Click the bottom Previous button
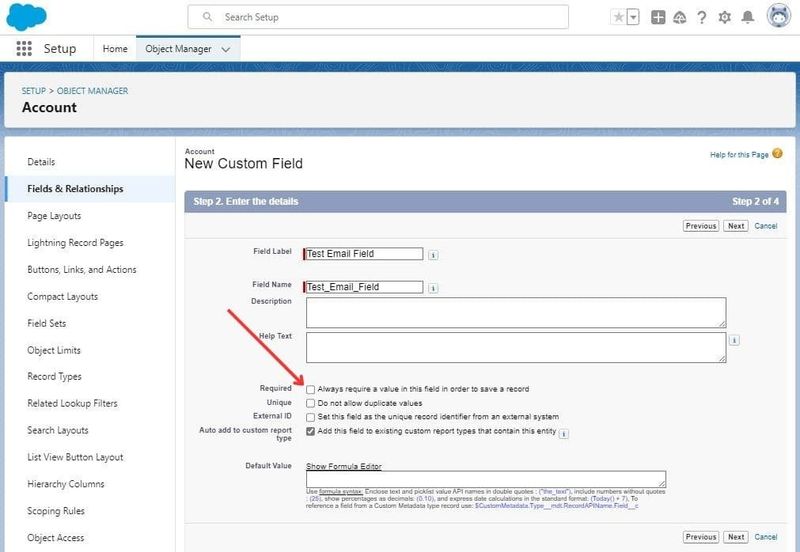This screenshot has height=552, width=800. tap(701, 537)
